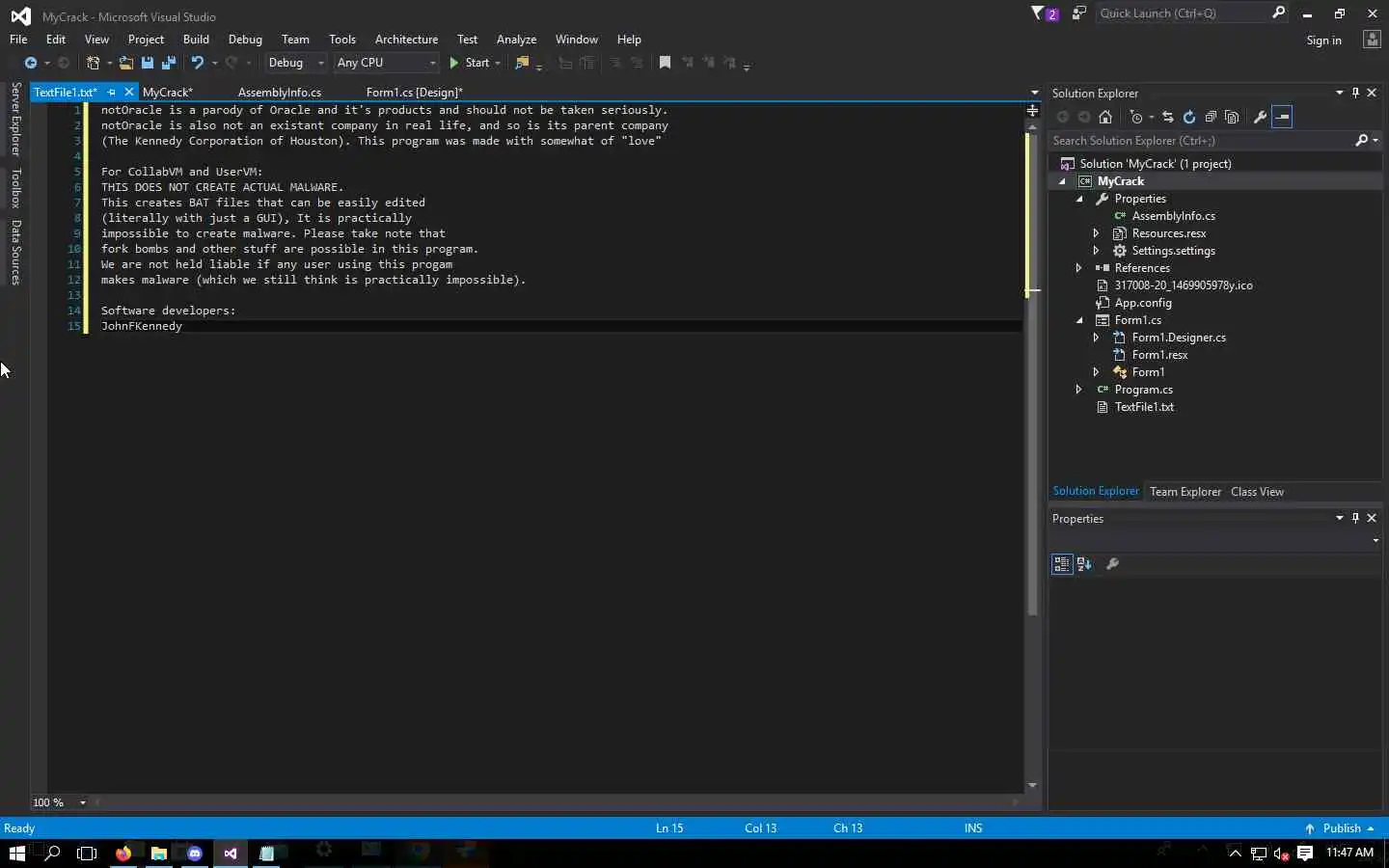The height and width of the screenshot is (868, 1389).
Task: Click the Show All Files icon
Action: coord(1232,117)
